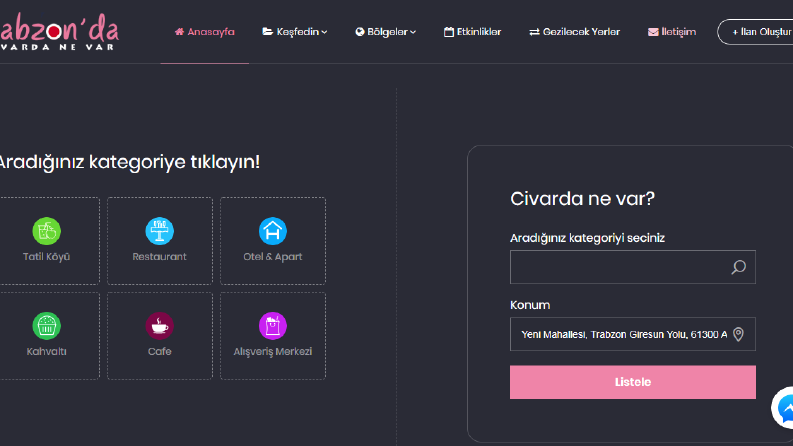Image resolution: width=793 pixels, height=446 pixels.
Task: Select the Alışveriş Merkezi shopping bag icon
Action: coord(273,326)
